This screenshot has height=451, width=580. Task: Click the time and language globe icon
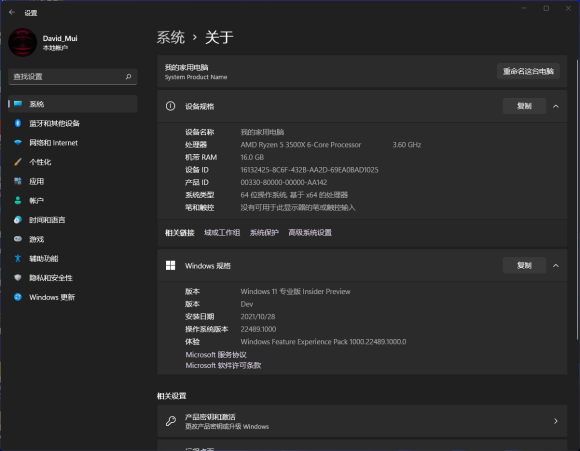coord(18,220)
